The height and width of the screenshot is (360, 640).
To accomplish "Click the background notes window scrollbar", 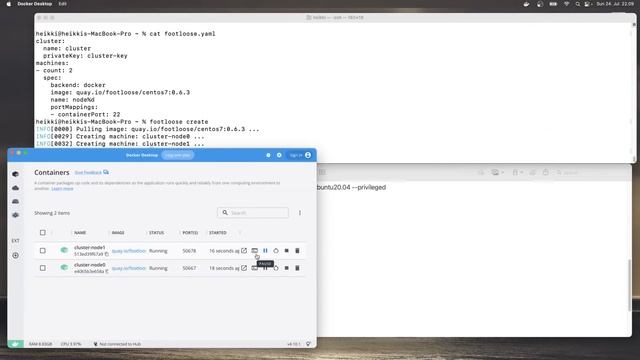I will tap(629, 286).
